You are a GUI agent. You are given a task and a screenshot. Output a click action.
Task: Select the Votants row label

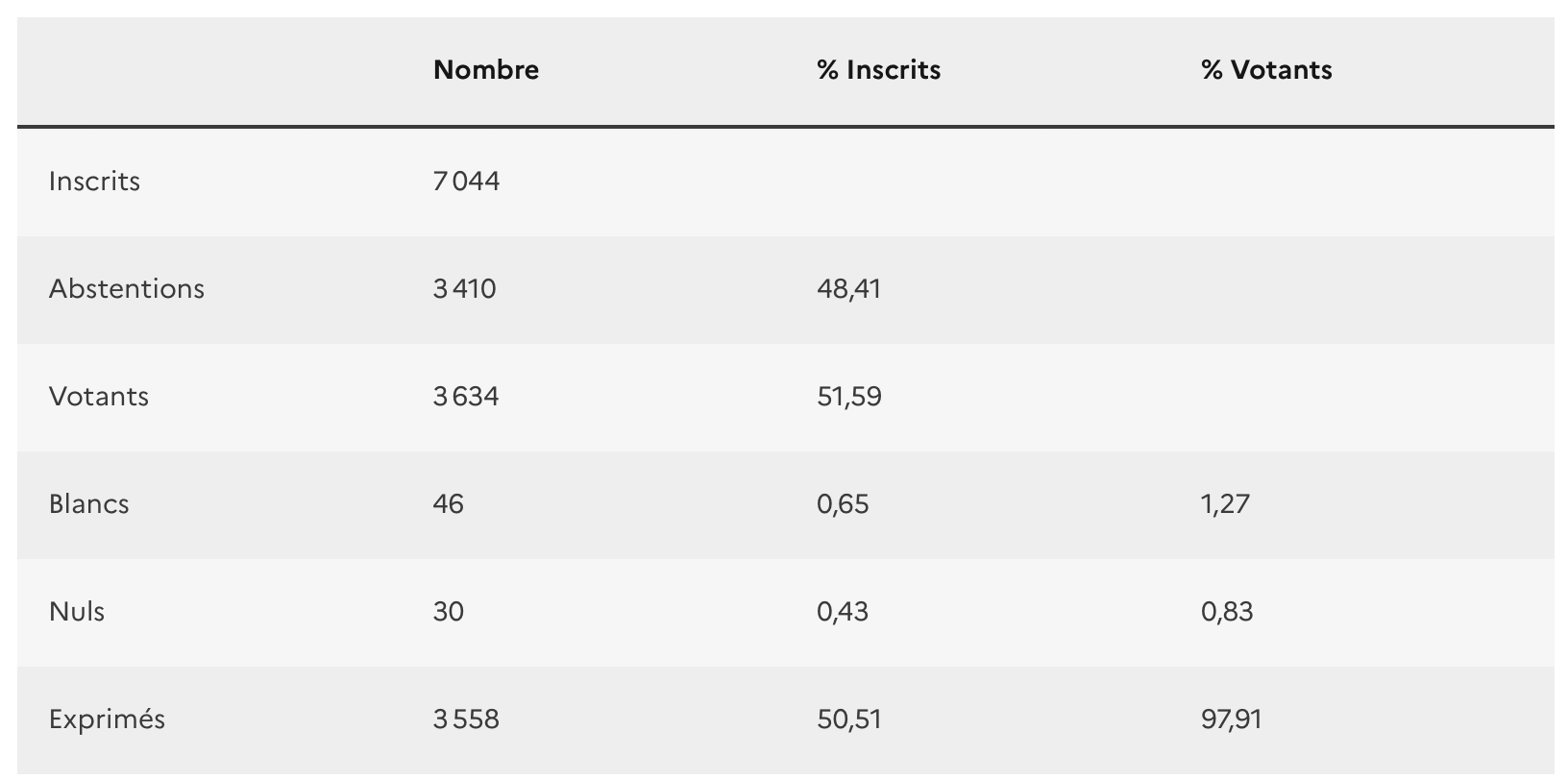click(x=99, y=397)
